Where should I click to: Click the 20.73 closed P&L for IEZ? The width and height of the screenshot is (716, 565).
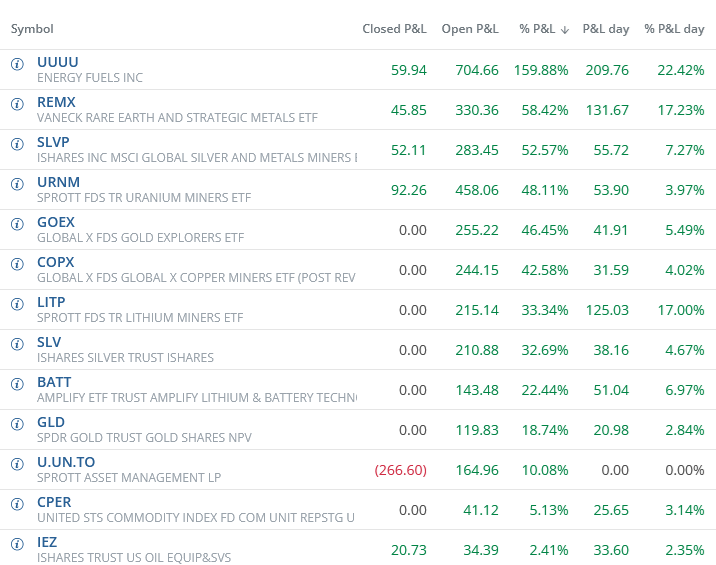(409, 550)
